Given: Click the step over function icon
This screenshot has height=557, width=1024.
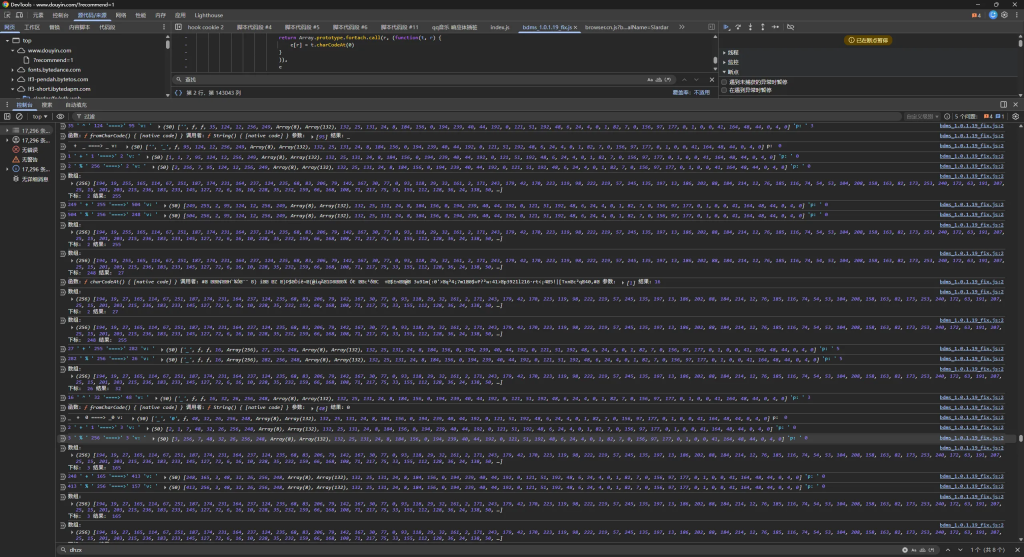Looking at the screenshot, I should (x=739, y=28).
